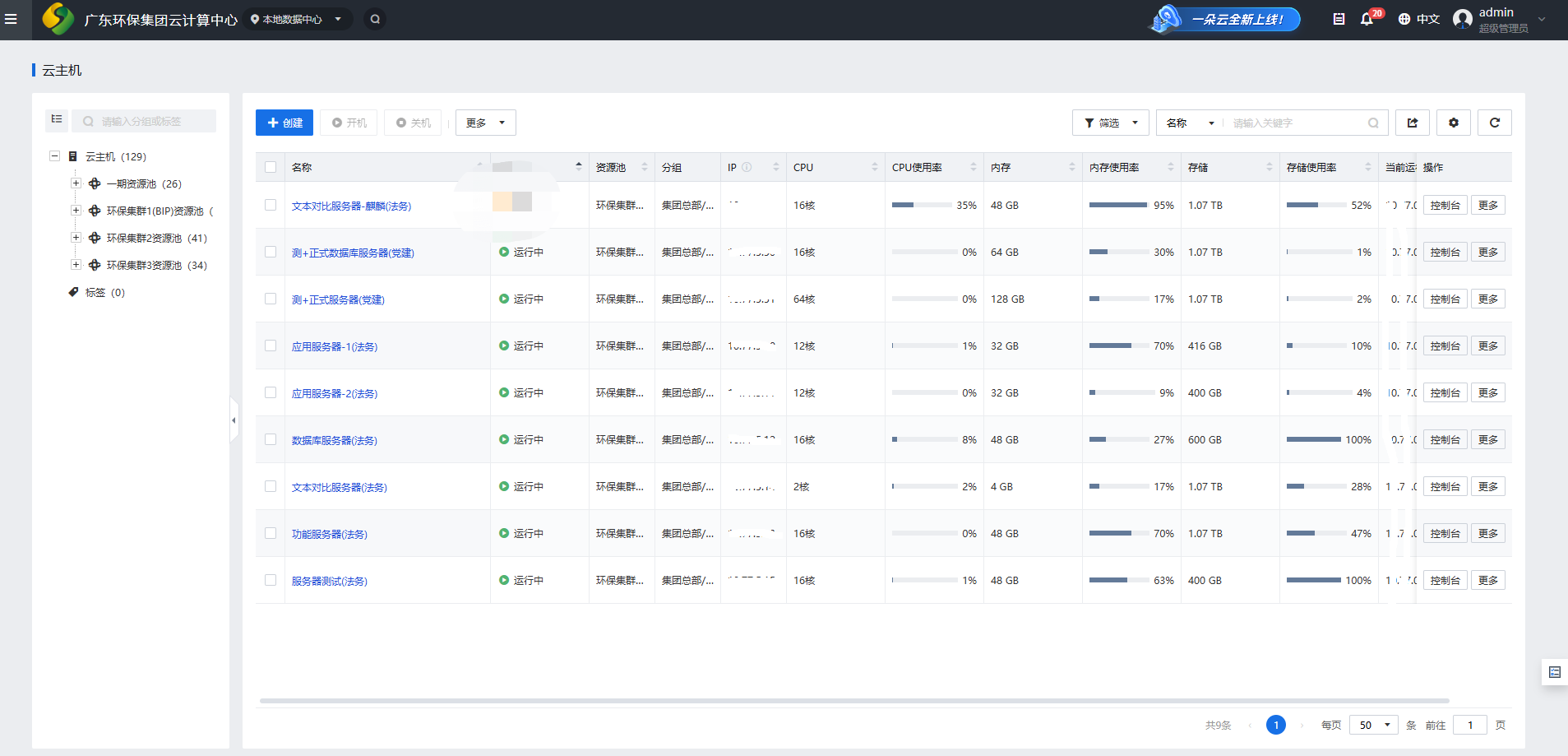
Task: Click the notification bell icon
Action: tap(1367, 19)
